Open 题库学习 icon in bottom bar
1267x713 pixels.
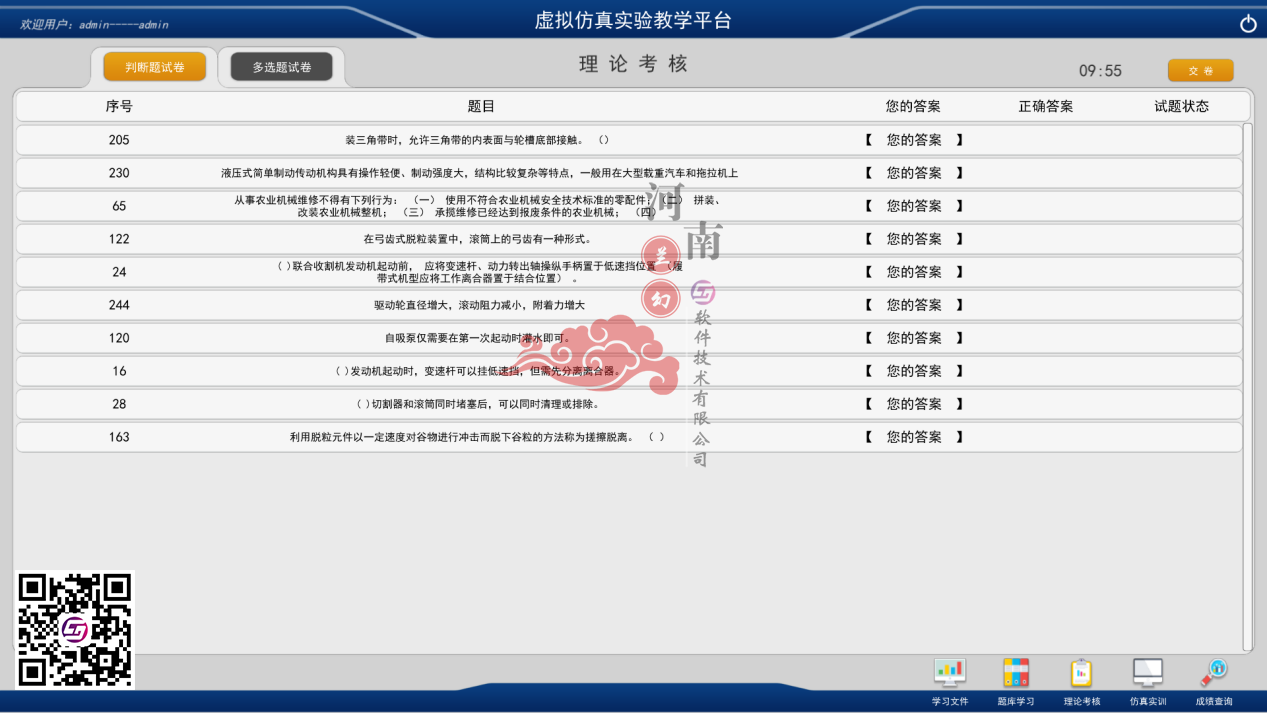point(1015,673)
